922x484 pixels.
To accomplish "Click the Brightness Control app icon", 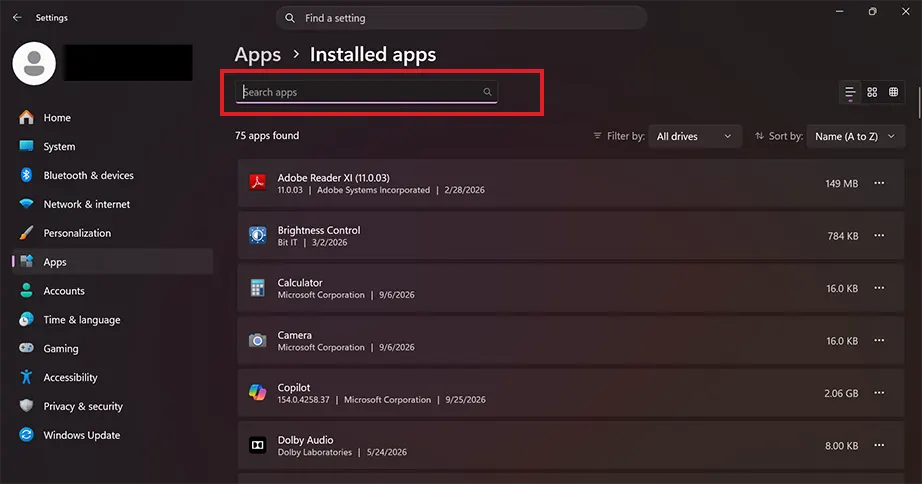I will tap(258, 235).
